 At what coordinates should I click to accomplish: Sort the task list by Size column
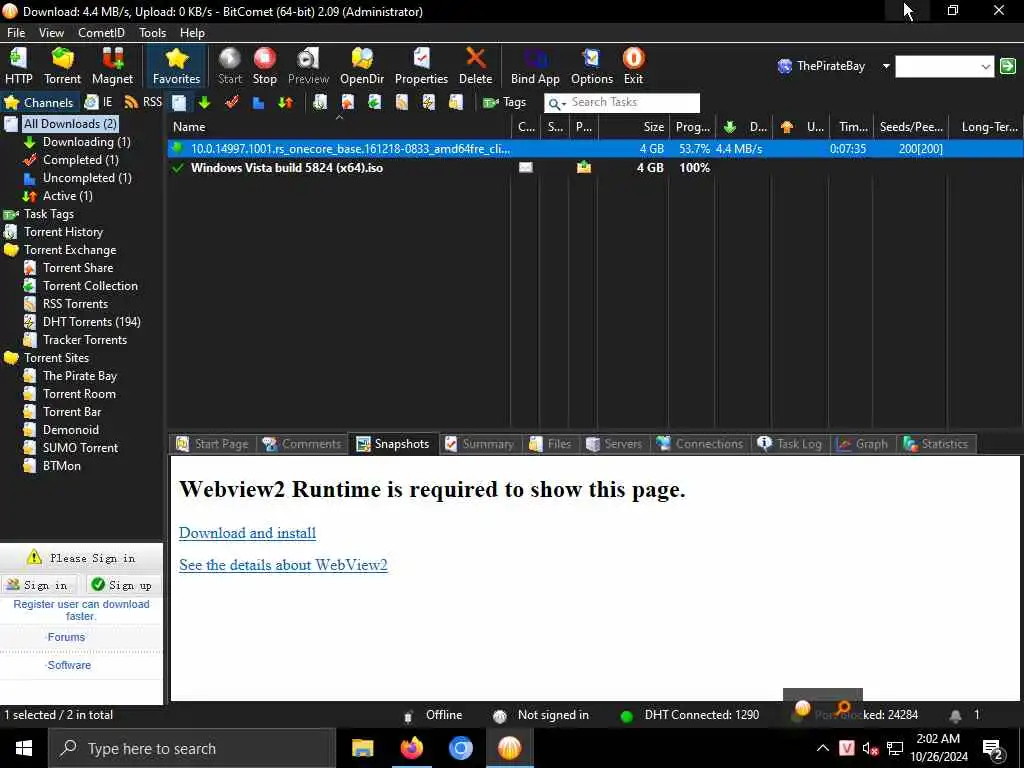[633, 127]
